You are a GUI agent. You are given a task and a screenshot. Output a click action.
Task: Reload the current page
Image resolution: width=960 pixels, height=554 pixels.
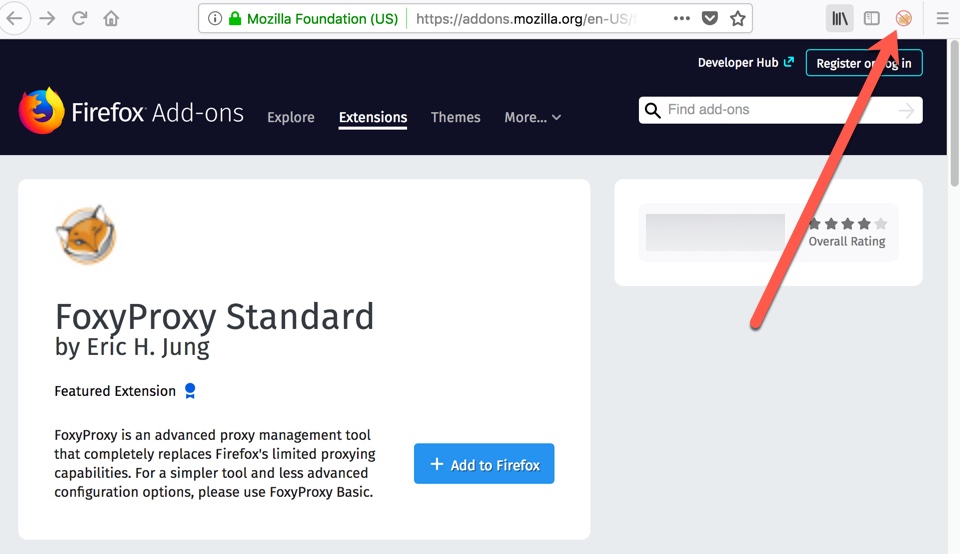point(80,18)
